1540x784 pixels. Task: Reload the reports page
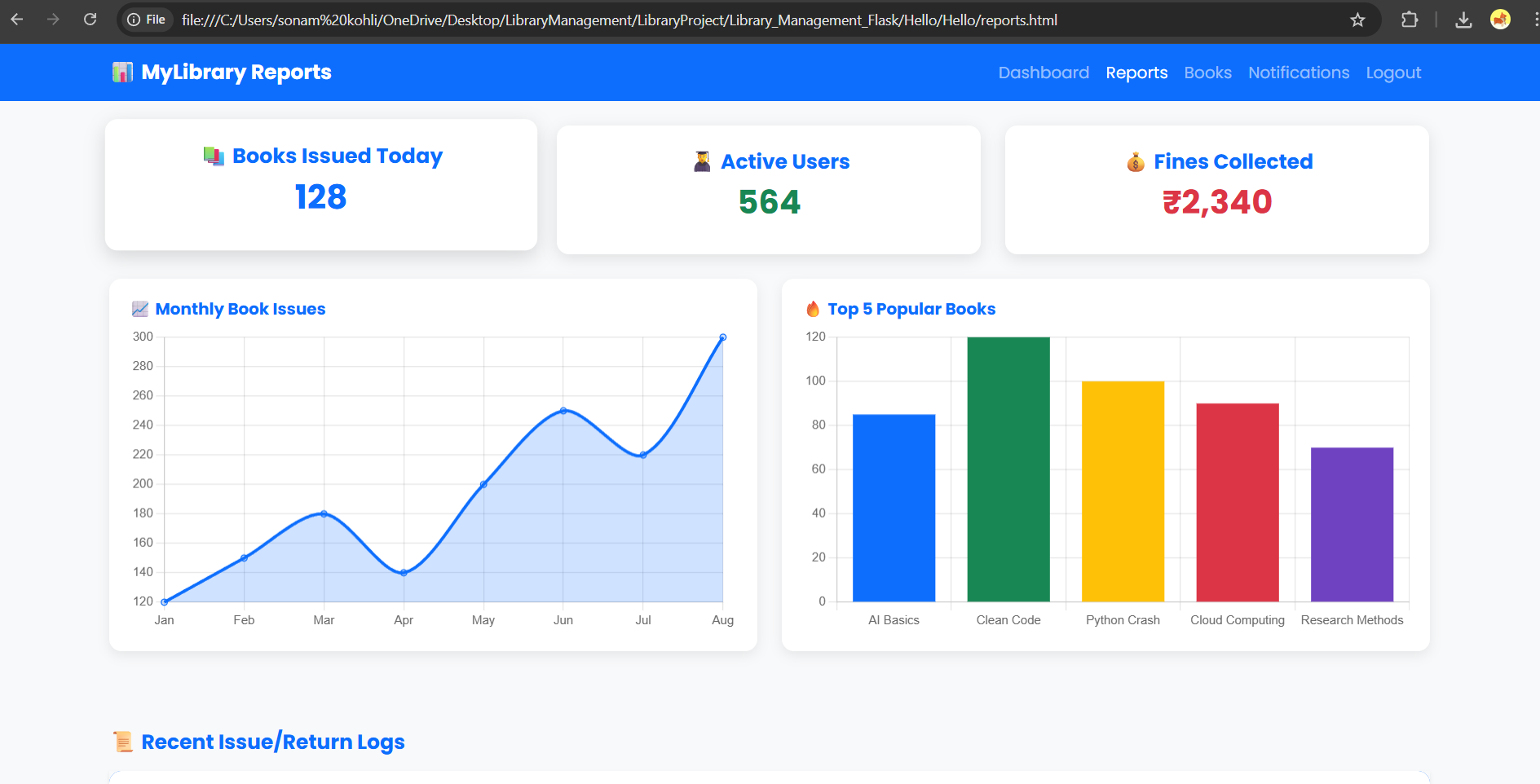point(90,20)
